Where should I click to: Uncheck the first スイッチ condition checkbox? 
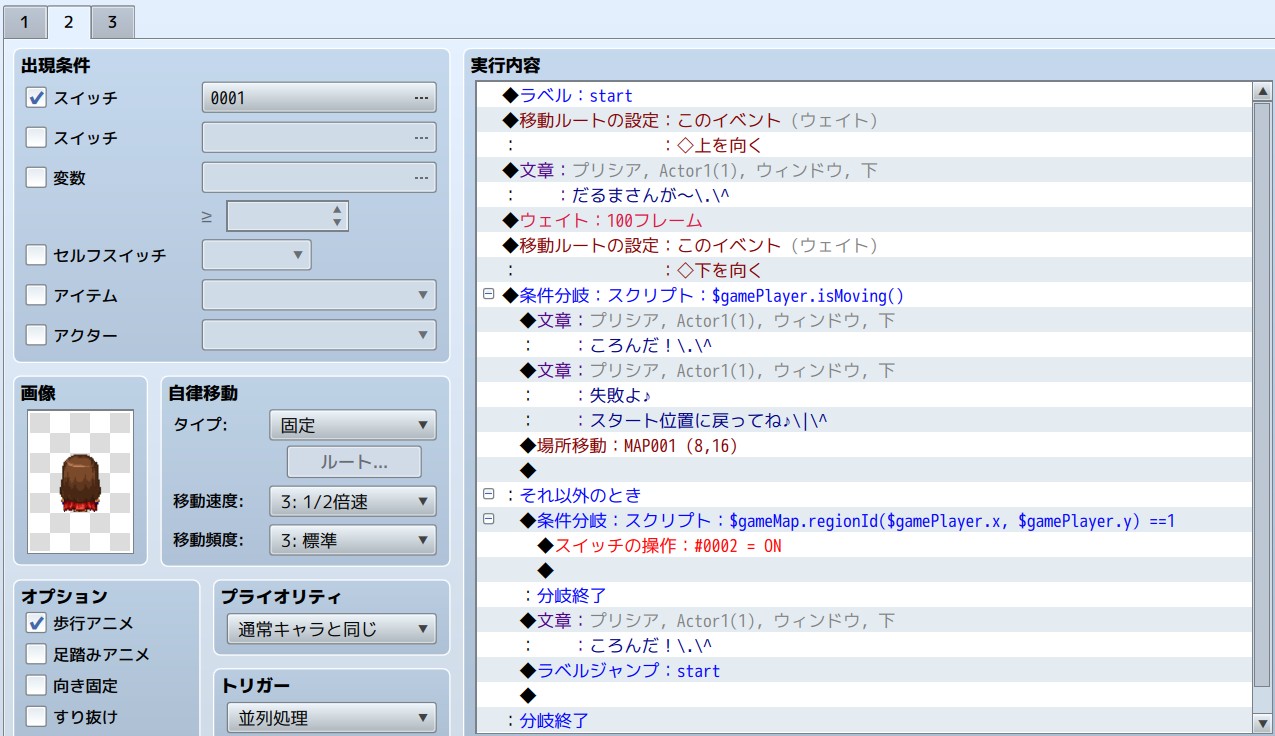click(x=36, y=98)
